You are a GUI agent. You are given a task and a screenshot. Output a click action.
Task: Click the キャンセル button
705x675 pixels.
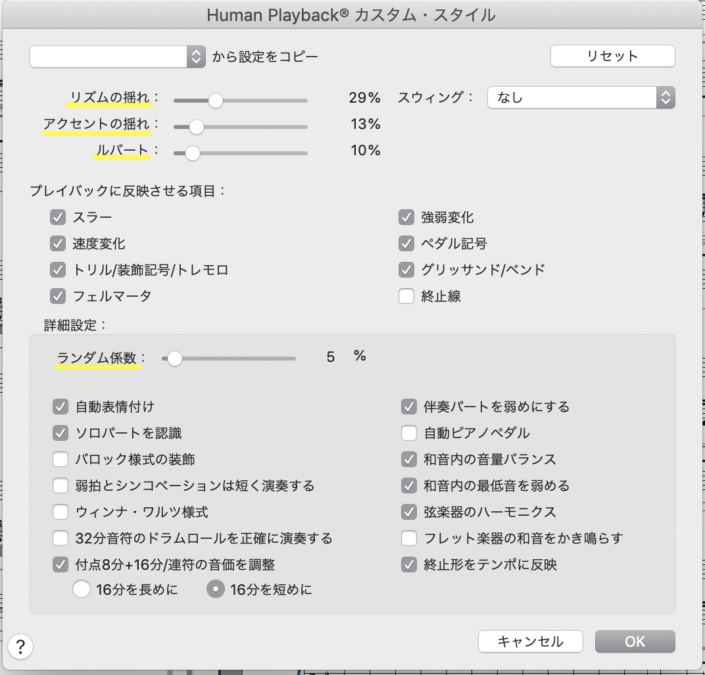point(530,641)
